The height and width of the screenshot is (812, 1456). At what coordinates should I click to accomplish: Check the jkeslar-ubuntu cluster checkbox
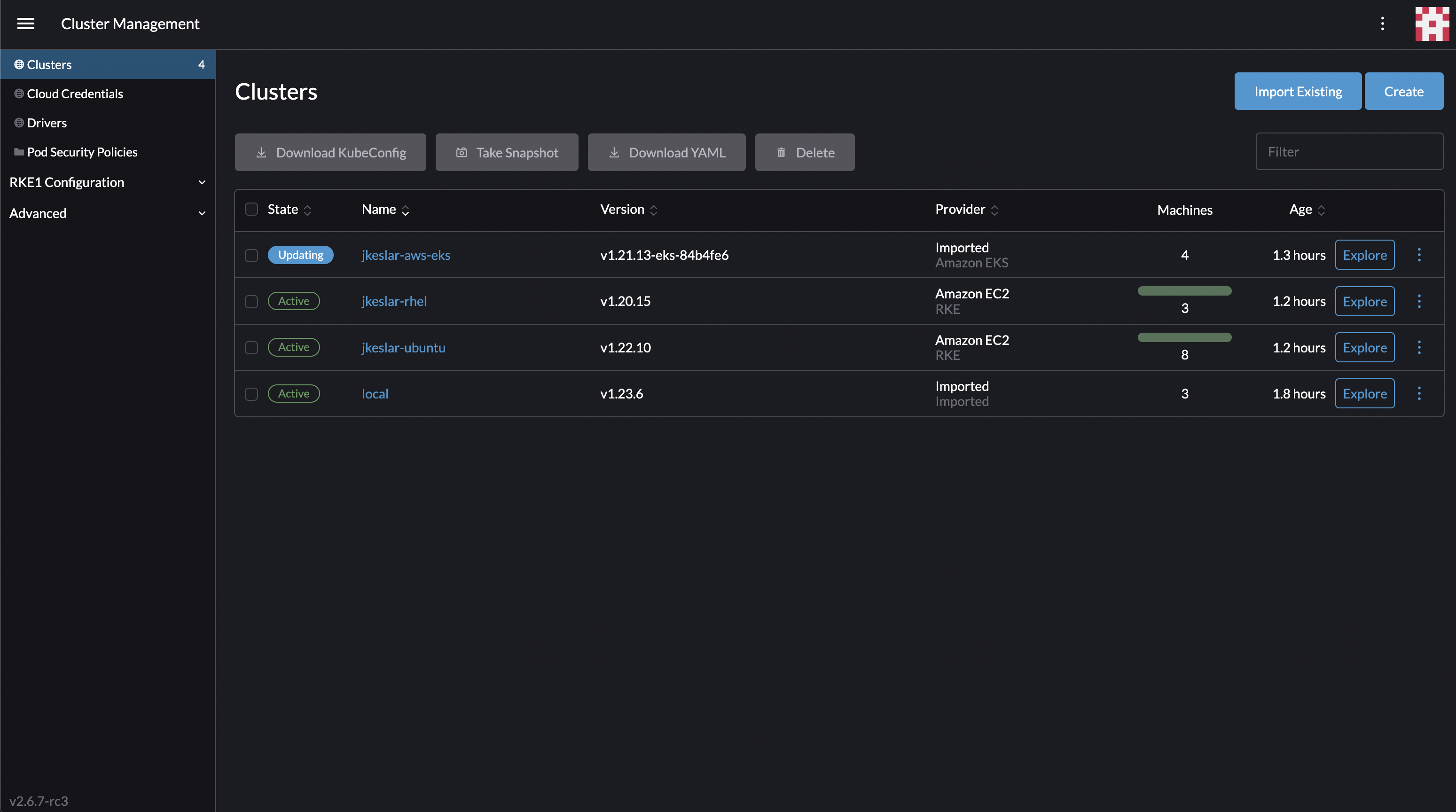(251, 348)
